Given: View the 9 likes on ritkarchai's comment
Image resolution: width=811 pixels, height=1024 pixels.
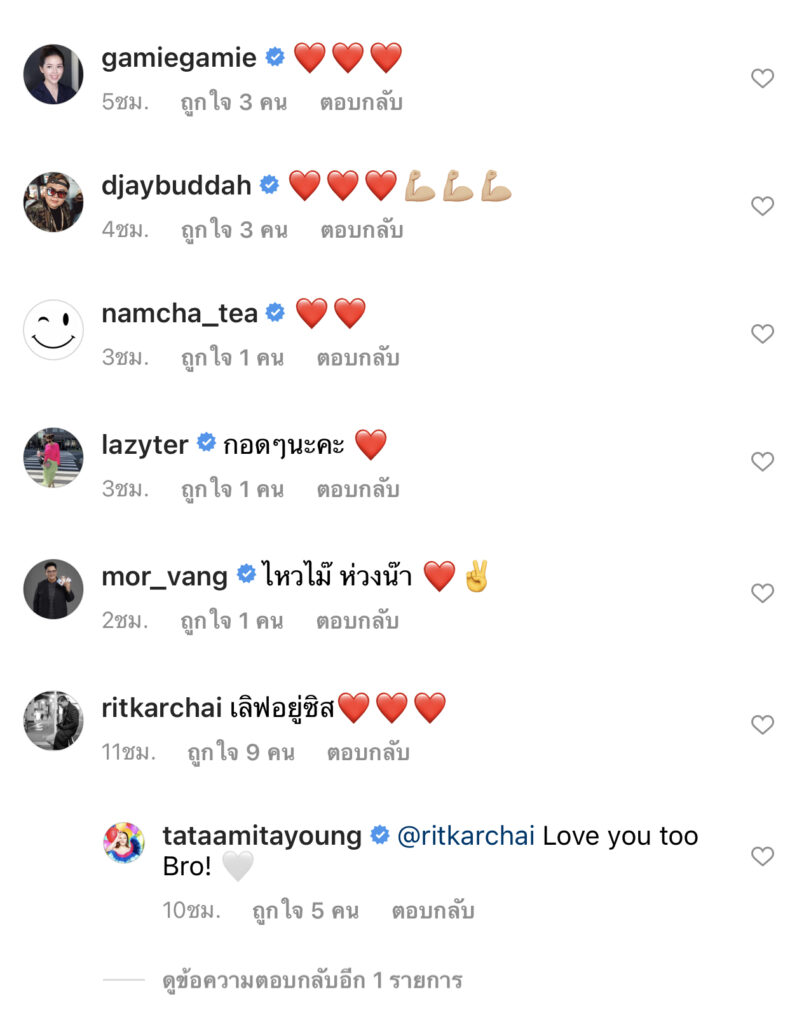Looking at the screenshot, I should pos(240,753).
